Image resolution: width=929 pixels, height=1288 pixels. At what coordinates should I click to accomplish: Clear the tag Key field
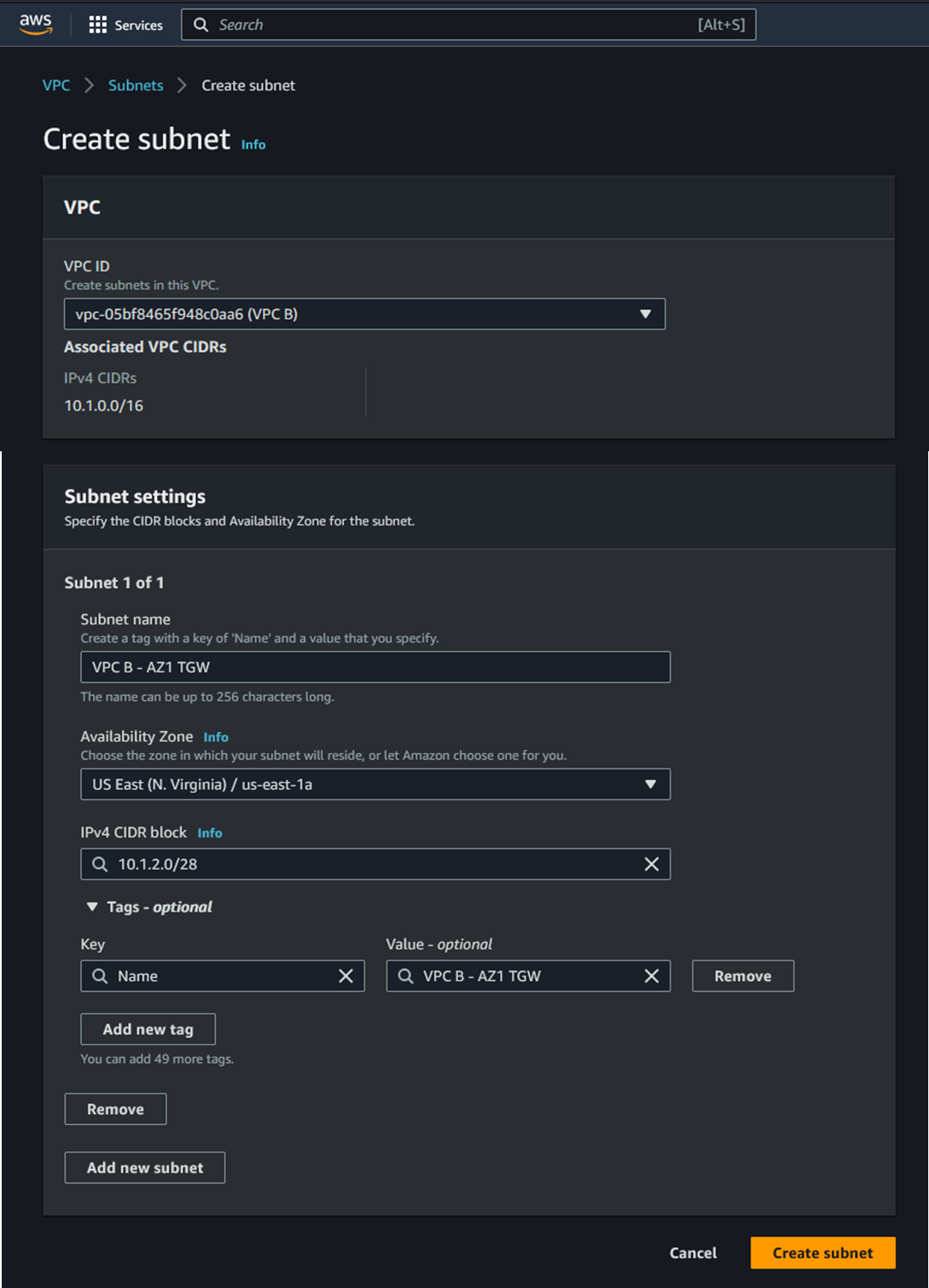click(345, 976)
